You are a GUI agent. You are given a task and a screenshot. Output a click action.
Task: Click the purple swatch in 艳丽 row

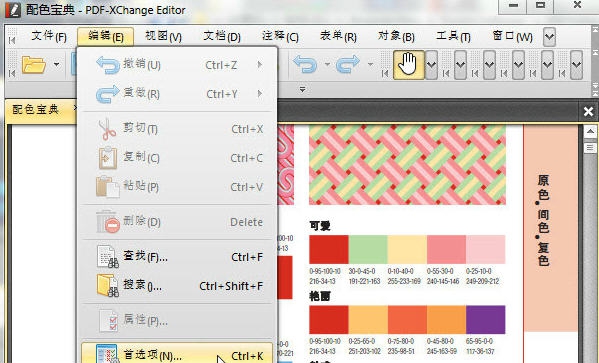(486, 319)
